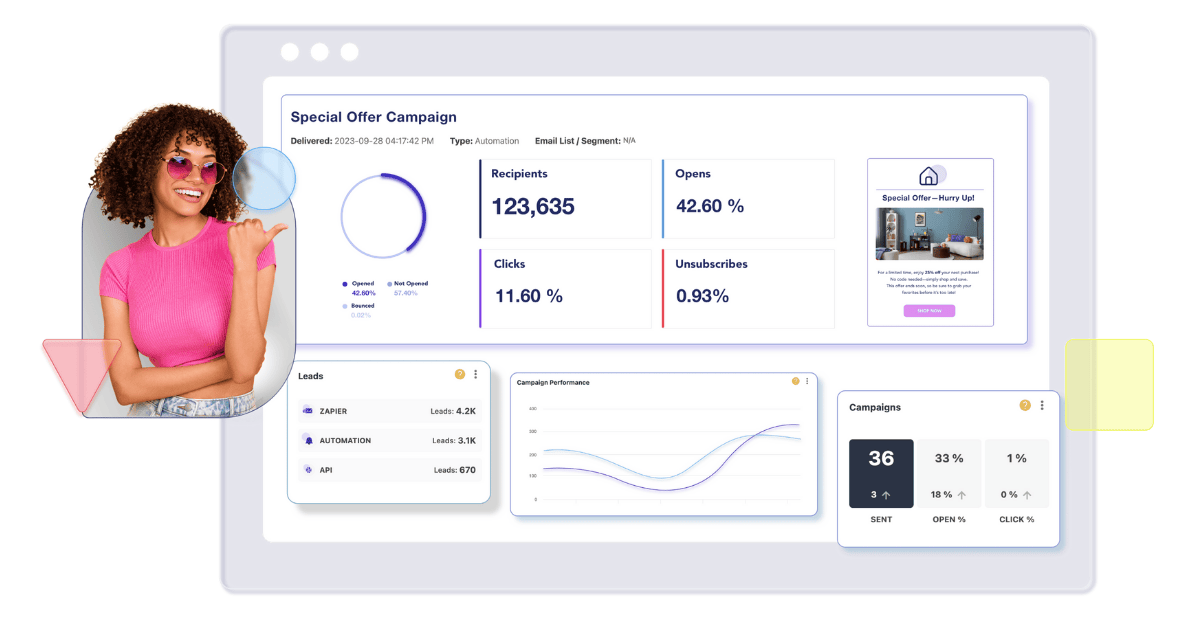Click the house logo in email preview

(x=929, y=176)
